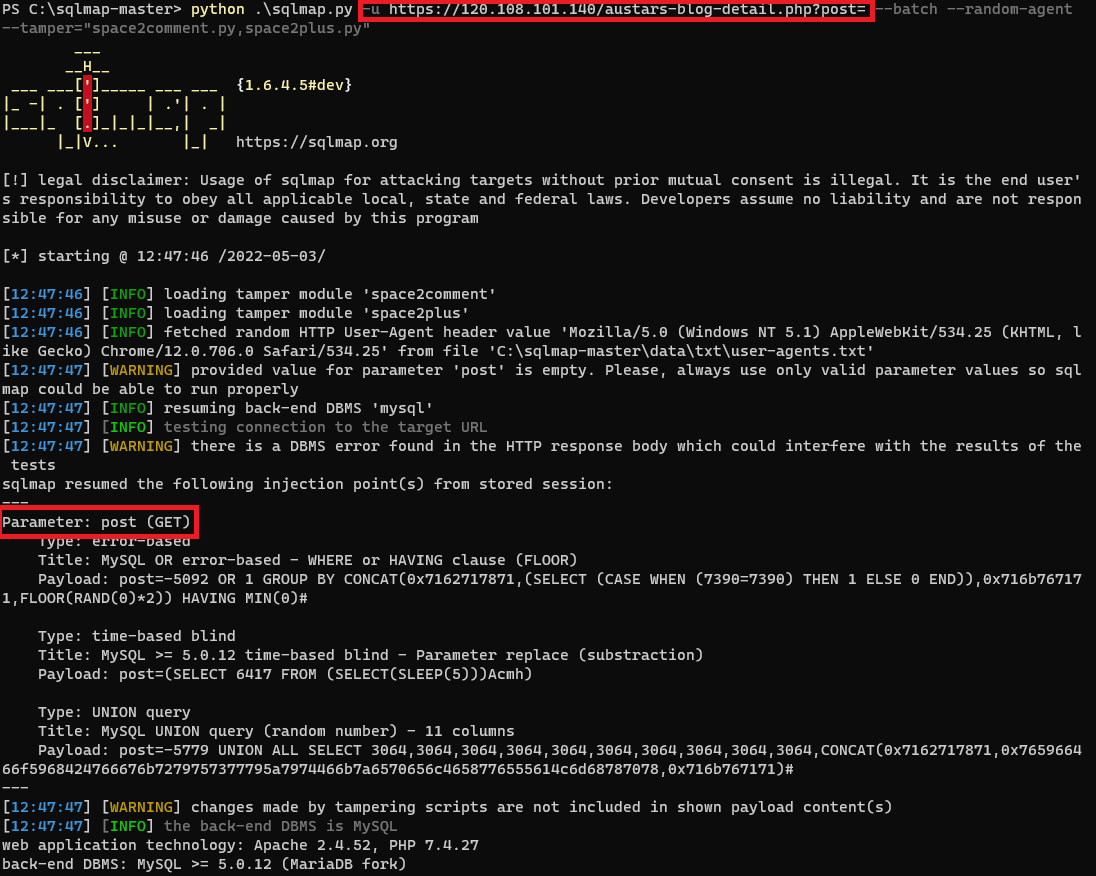Click the --tamper="space2comment.py,space2plus.py" argument
Image resolution: width=1096 pixels, height=876 pixels.
tap(186, 28)
